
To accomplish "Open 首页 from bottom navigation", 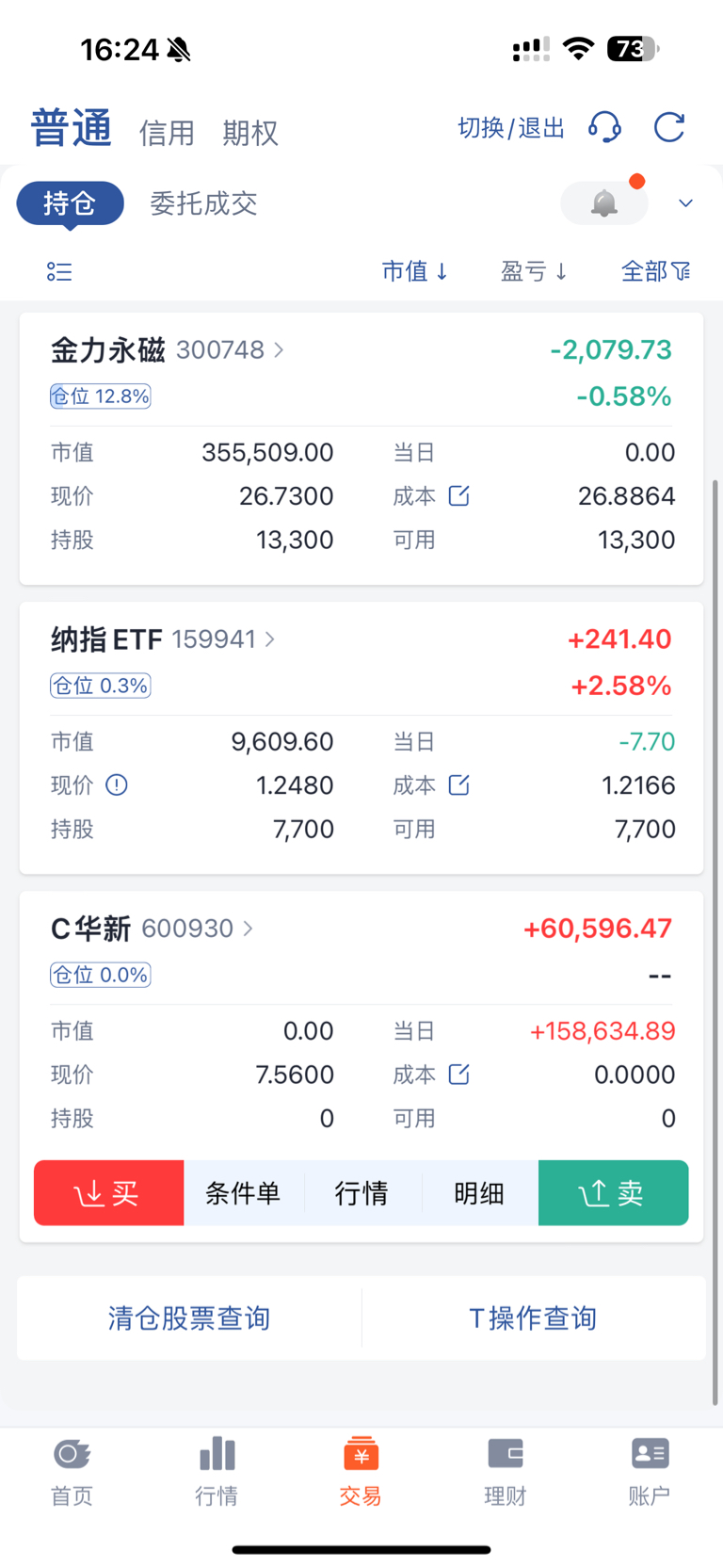I will [72, 1472].
